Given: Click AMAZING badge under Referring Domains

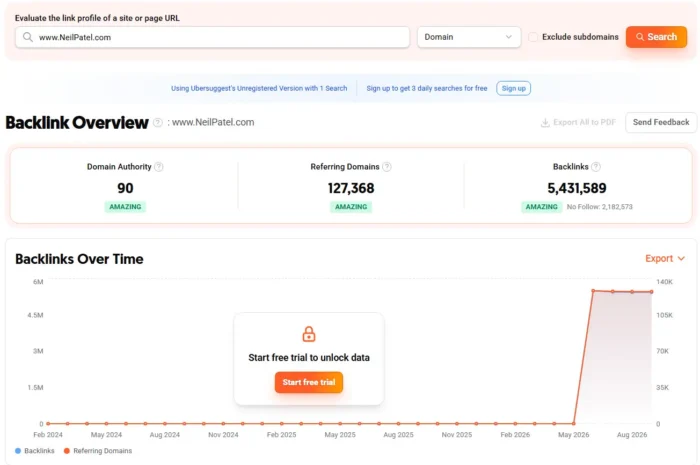Looking at the screenshot, I should point(351,207).
